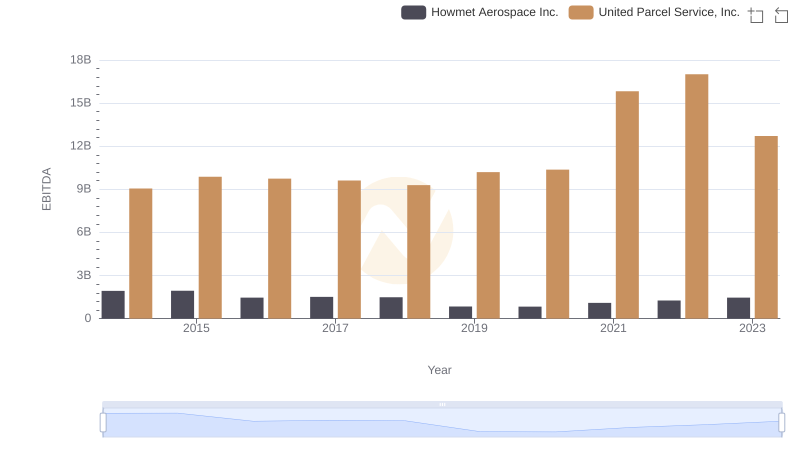This screenshot has height=461, width=800.
Task: Click the Howmet bar for 2015
Action: pos(182,305)
